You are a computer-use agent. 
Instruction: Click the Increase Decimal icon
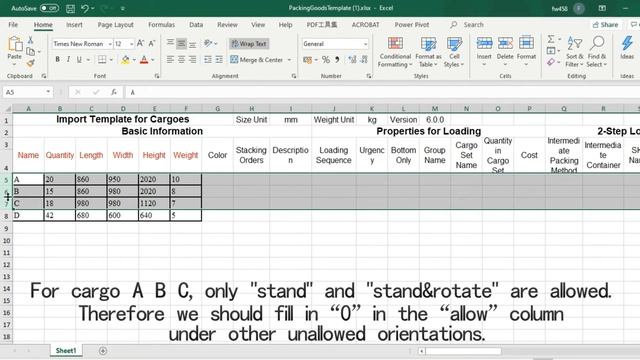(x=352, y=60)
